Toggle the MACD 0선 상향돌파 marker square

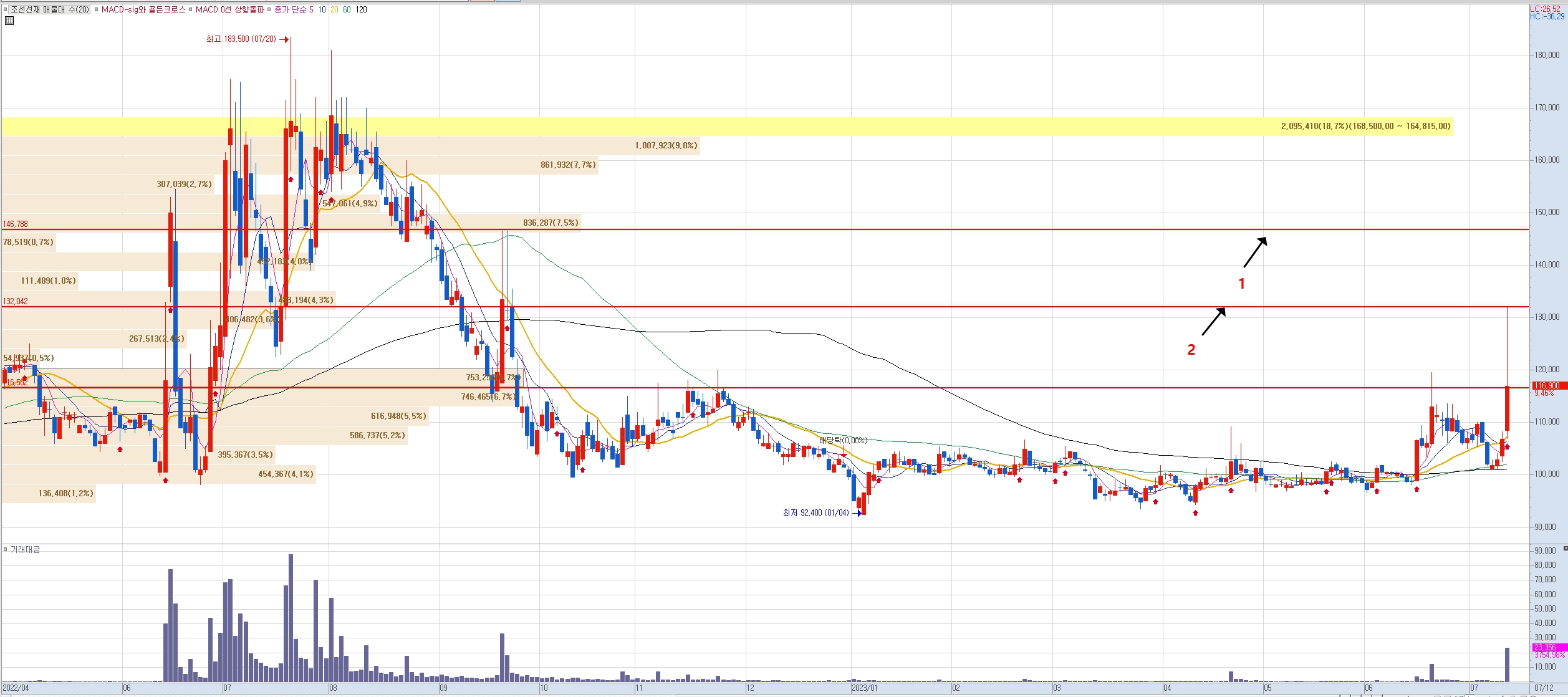190,9
